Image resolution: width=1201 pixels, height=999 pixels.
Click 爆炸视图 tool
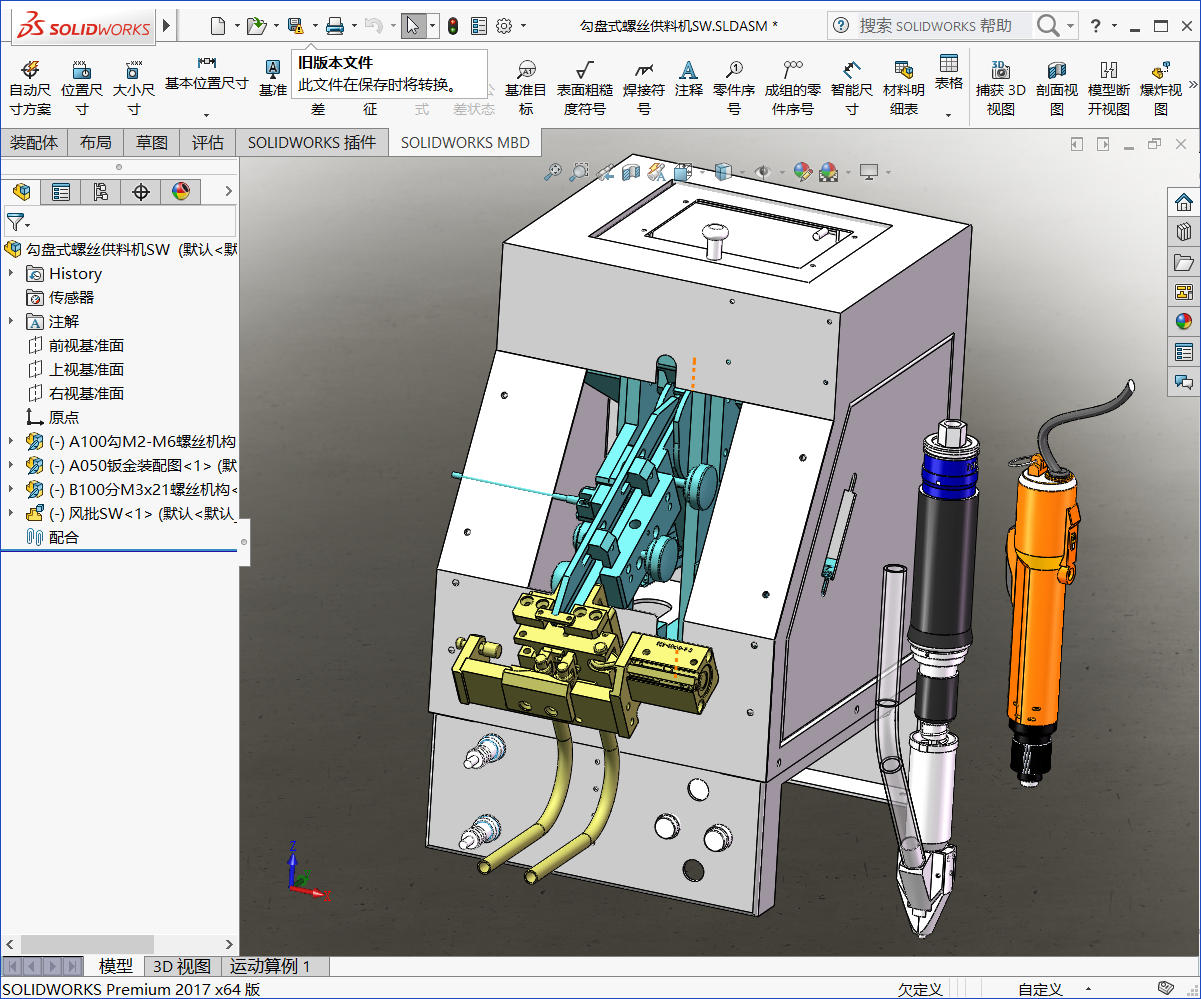[x=1161, y=87]
